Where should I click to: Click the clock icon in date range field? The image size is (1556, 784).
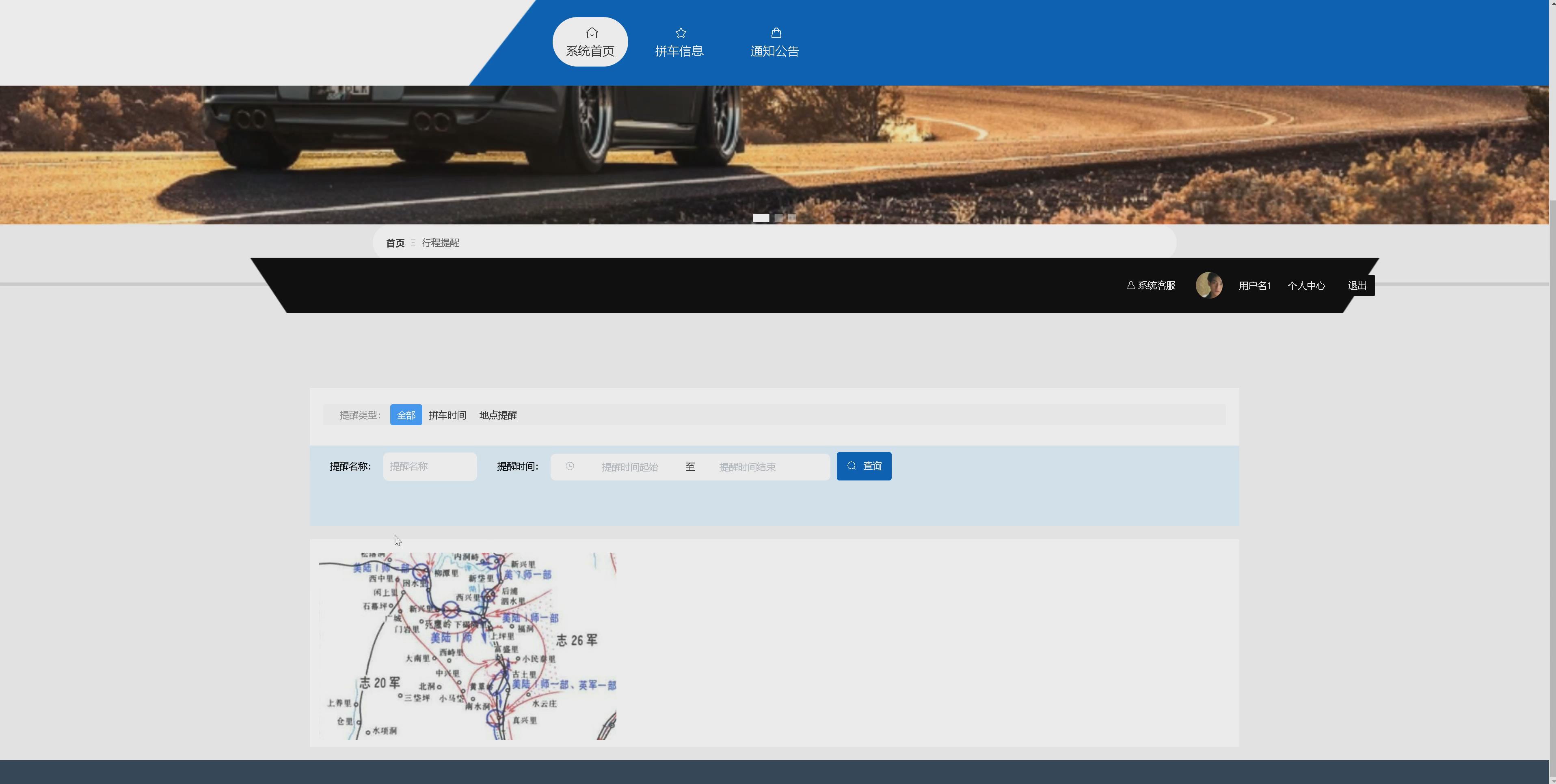(570, 467)
